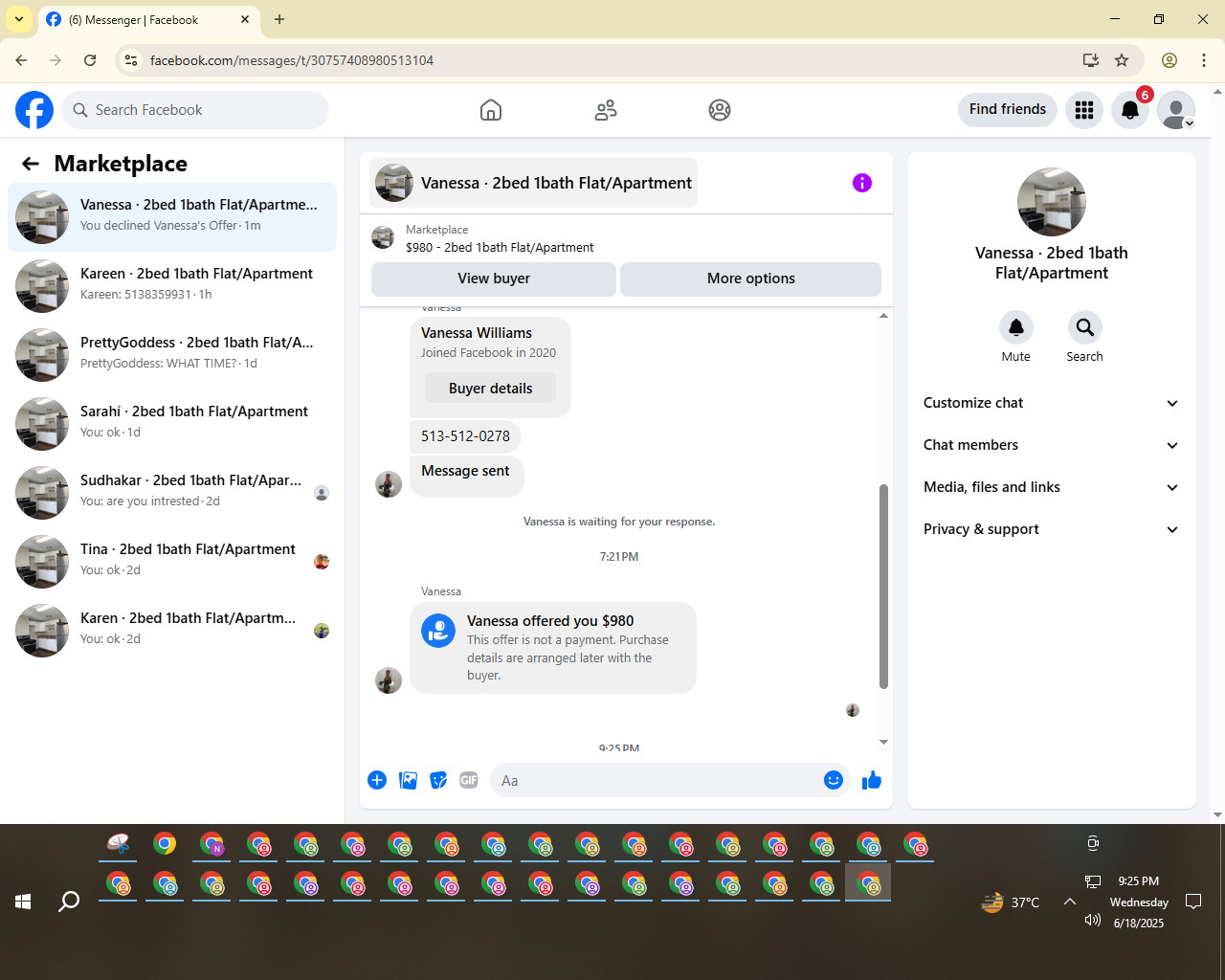Focus the Search Facebook field
Viewport: 1225px width, 980px height.
[x=195, y=110]
